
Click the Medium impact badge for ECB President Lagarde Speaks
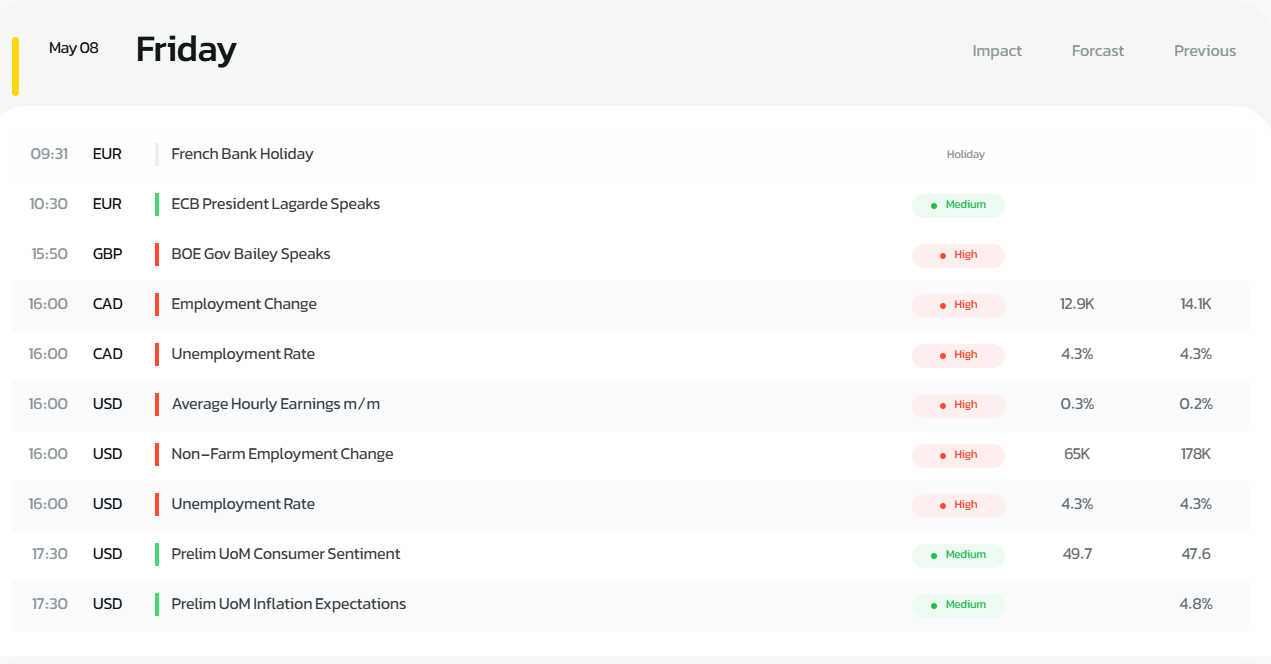(958, 205)
